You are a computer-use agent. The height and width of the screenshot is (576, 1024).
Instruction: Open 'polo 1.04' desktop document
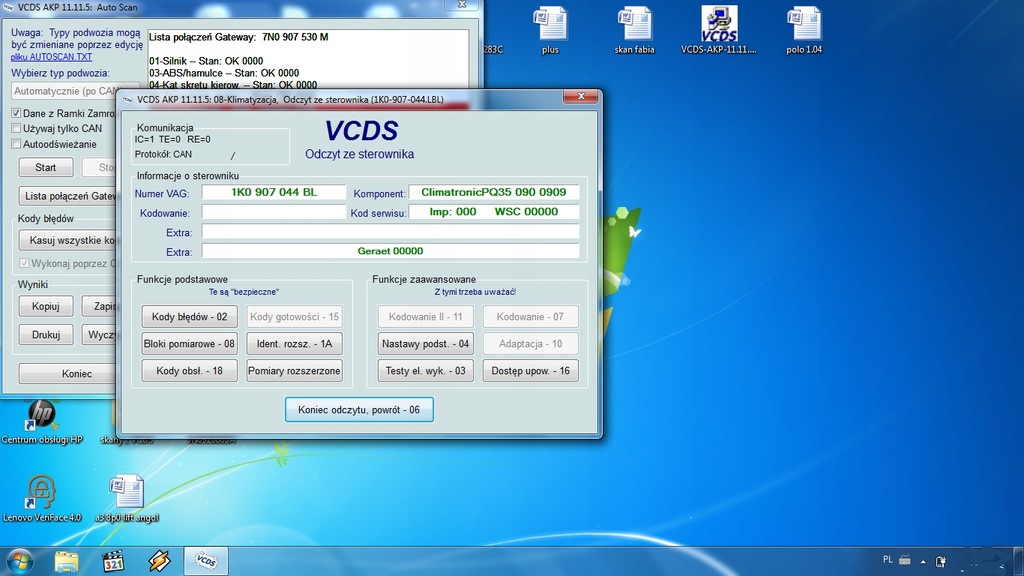[x=804, y=29]
